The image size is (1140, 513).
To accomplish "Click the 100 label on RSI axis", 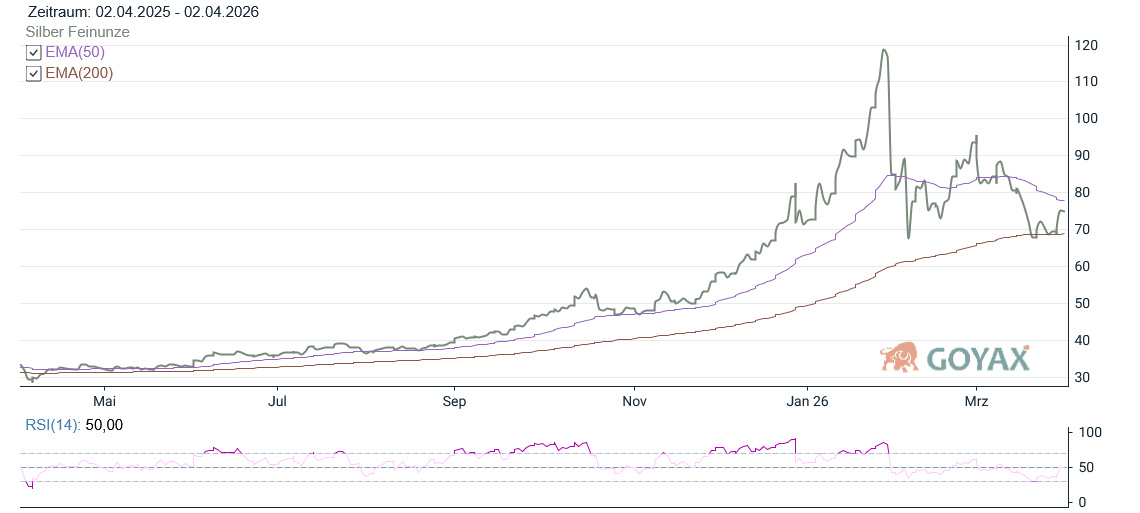I will [1090, 433].
